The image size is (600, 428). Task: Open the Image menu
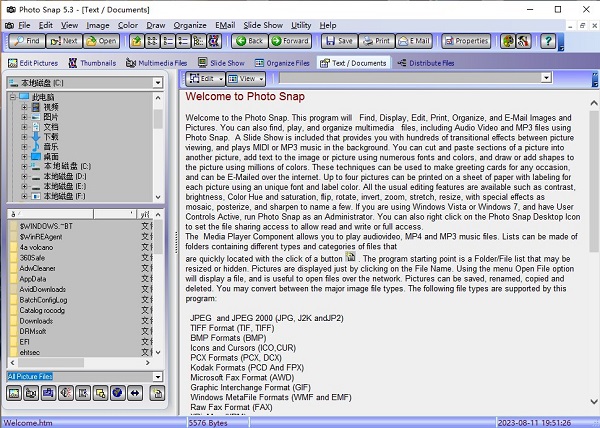[98, 25]
